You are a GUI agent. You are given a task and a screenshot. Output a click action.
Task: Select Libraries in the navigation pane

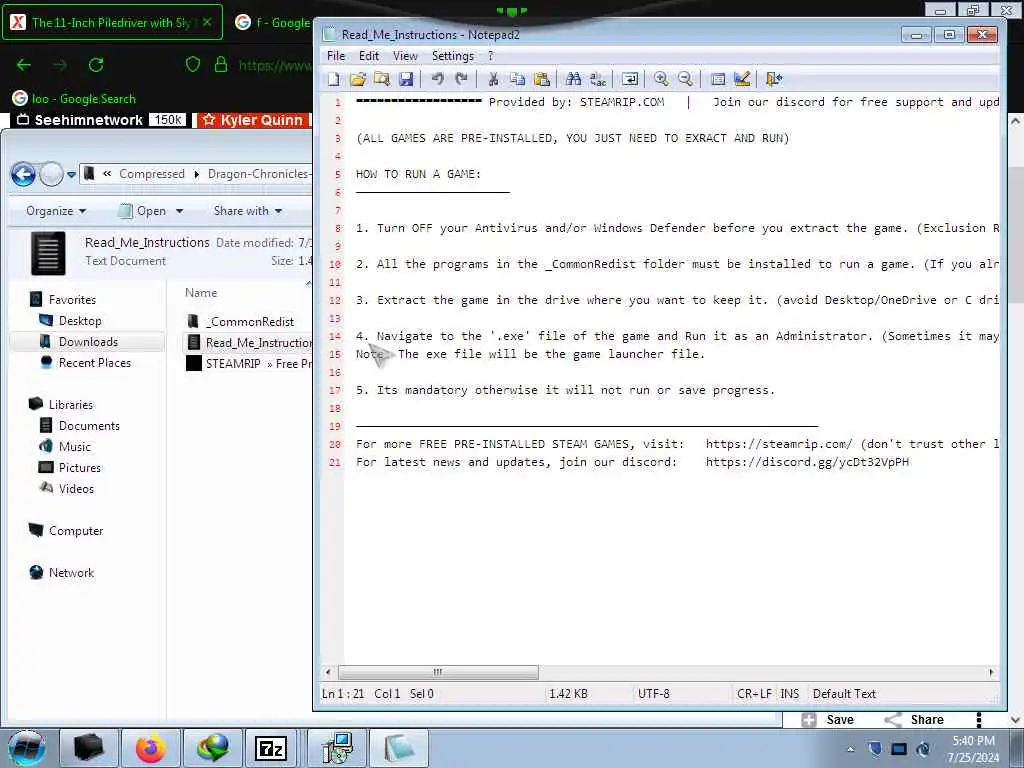[71, 404]
